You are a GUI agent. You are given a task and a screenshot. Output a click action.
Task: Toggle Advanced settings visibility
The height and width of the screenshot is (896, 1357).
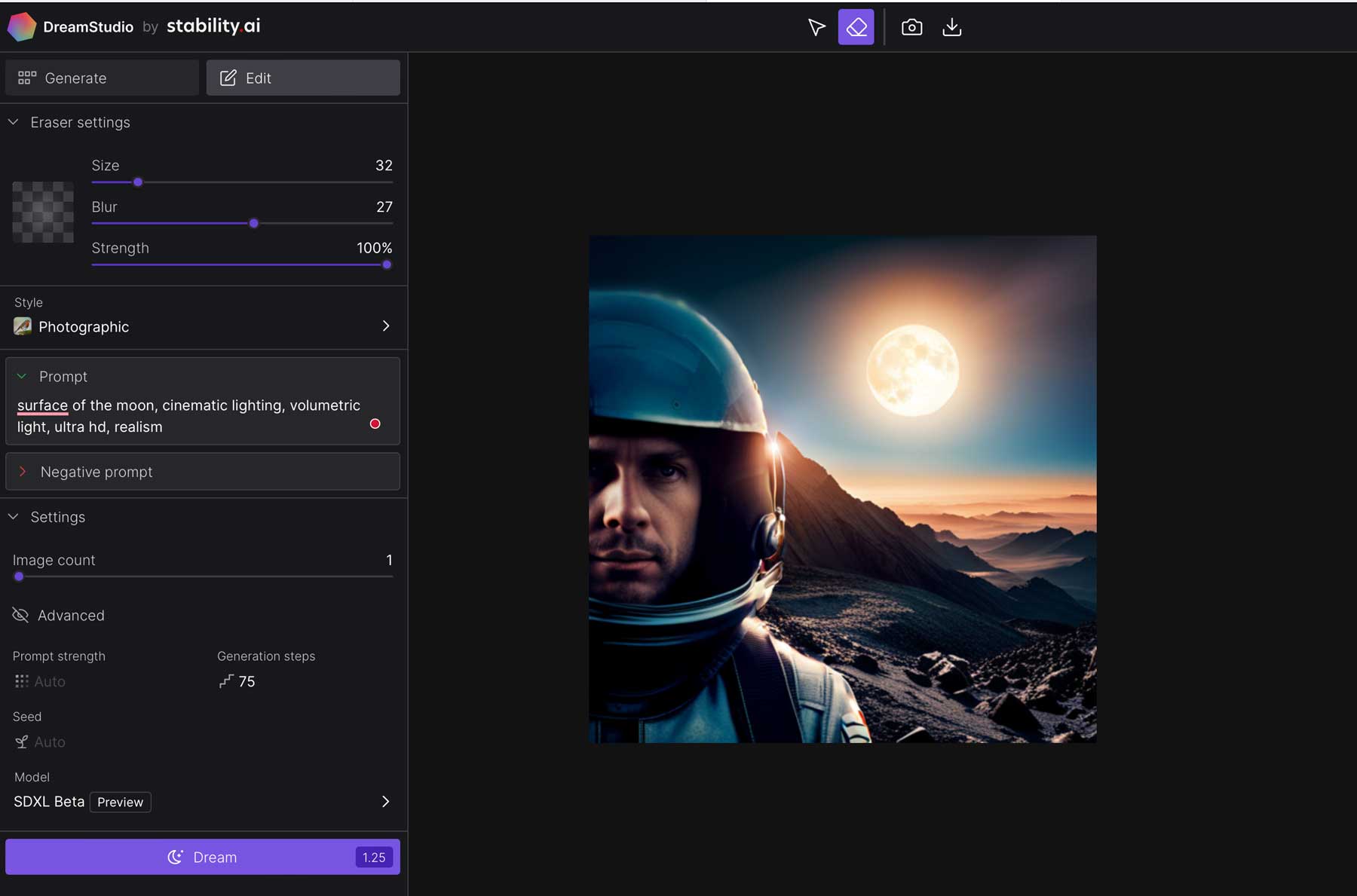coord(57,615)
